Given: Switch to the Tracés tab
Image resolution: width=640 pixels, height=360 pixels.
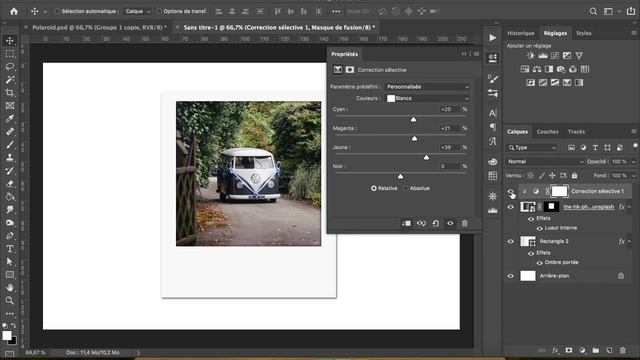Looking at the screenshot, I should coord(576,132).
